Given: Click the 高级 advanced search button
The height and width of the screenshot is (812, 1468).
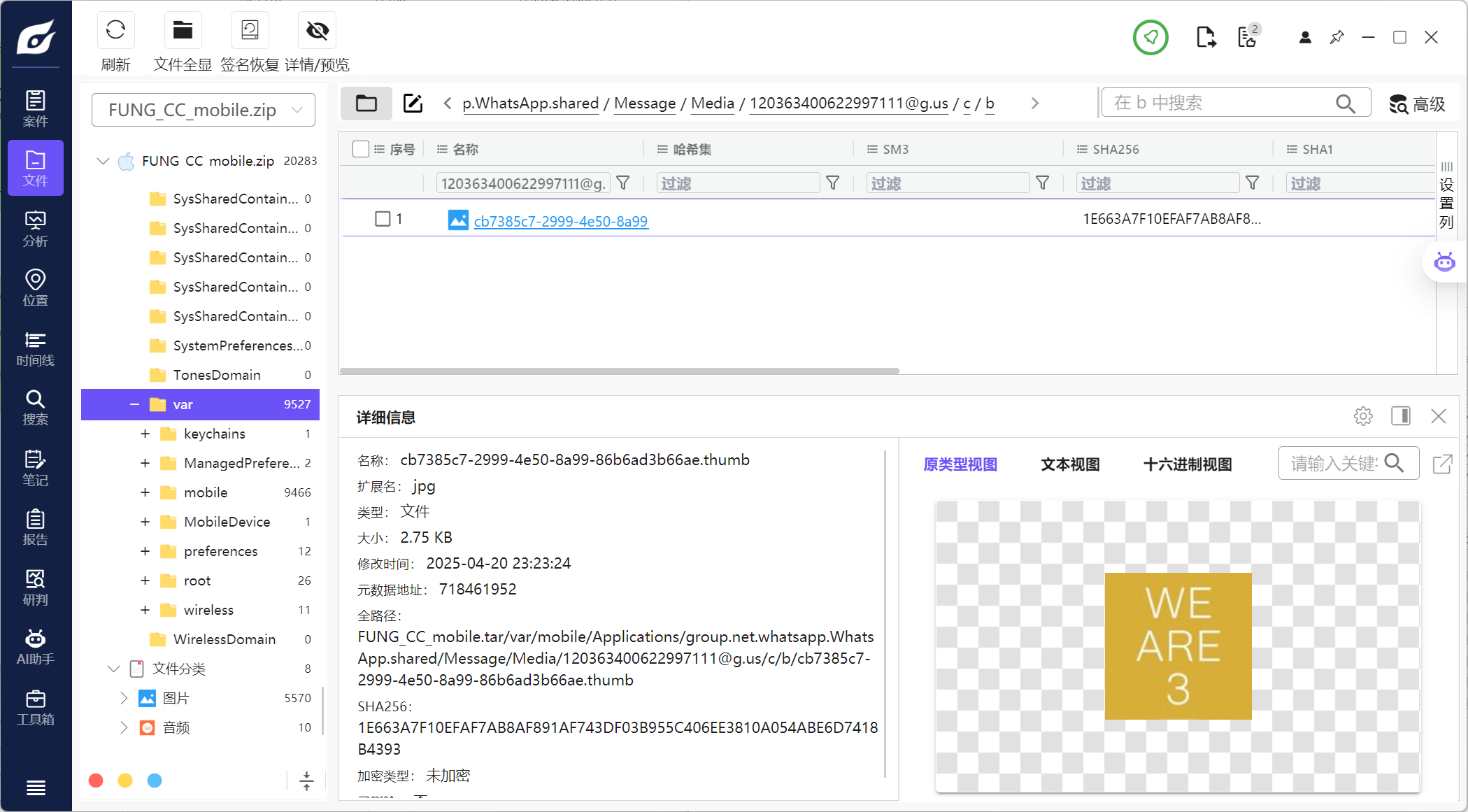Looking at the screenshot, I should [1417, 104].
